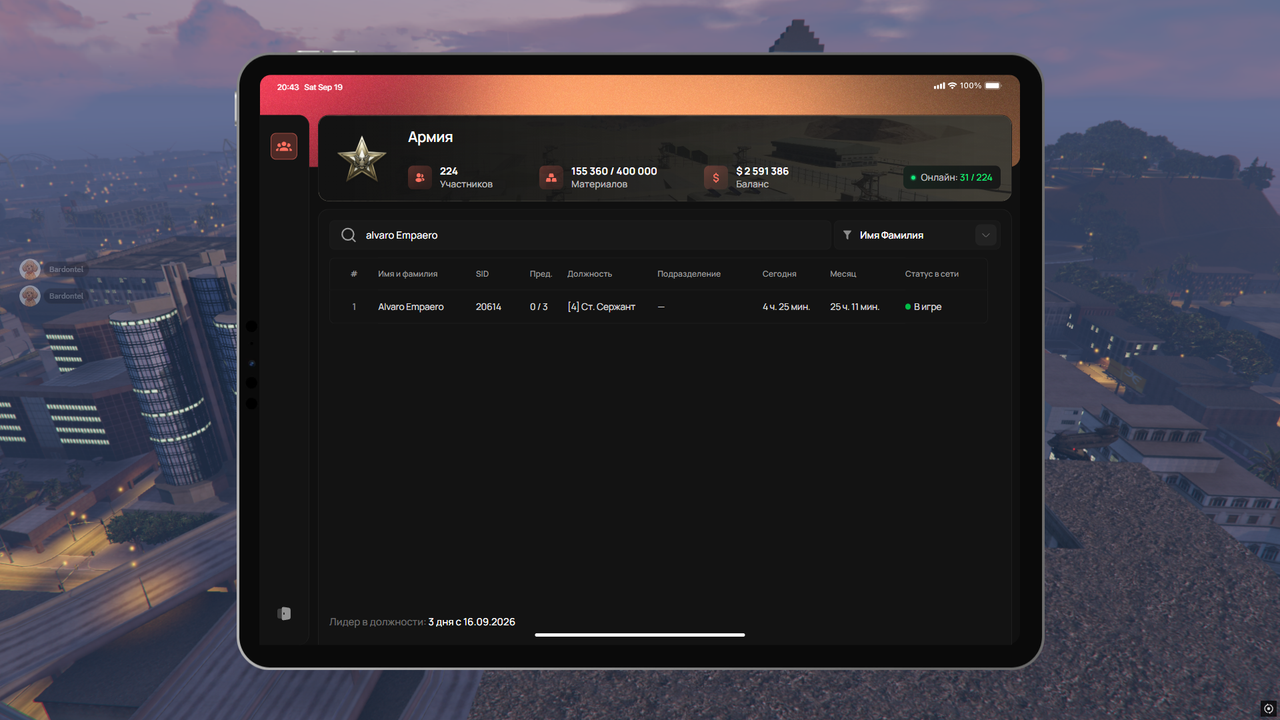Click the search magnifier icon
The image size is (1280, 720).
348,235
